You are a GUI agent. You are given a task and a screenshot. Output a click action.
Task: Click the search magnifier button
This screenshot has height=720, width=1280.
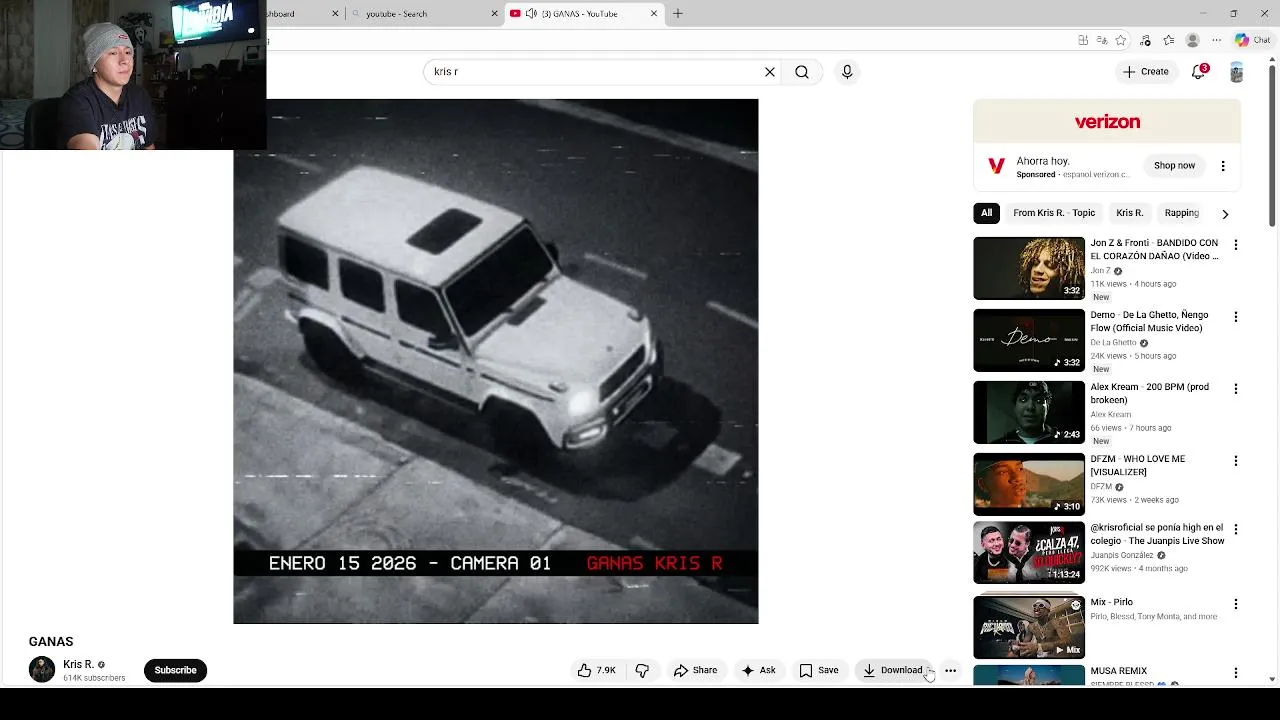coord(801,72)
